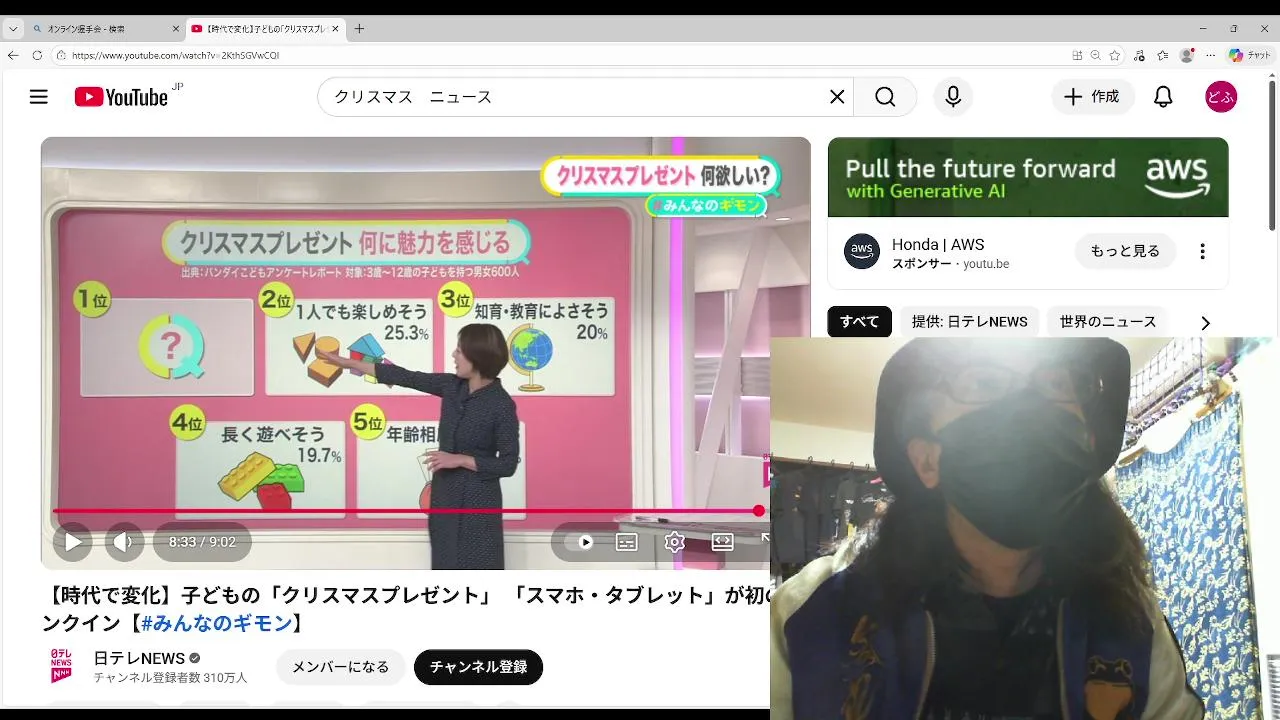Toggle autoplay switch in player
This screenshot has width=1280, height=720.
pyautogui.click(x=579, y=542)
